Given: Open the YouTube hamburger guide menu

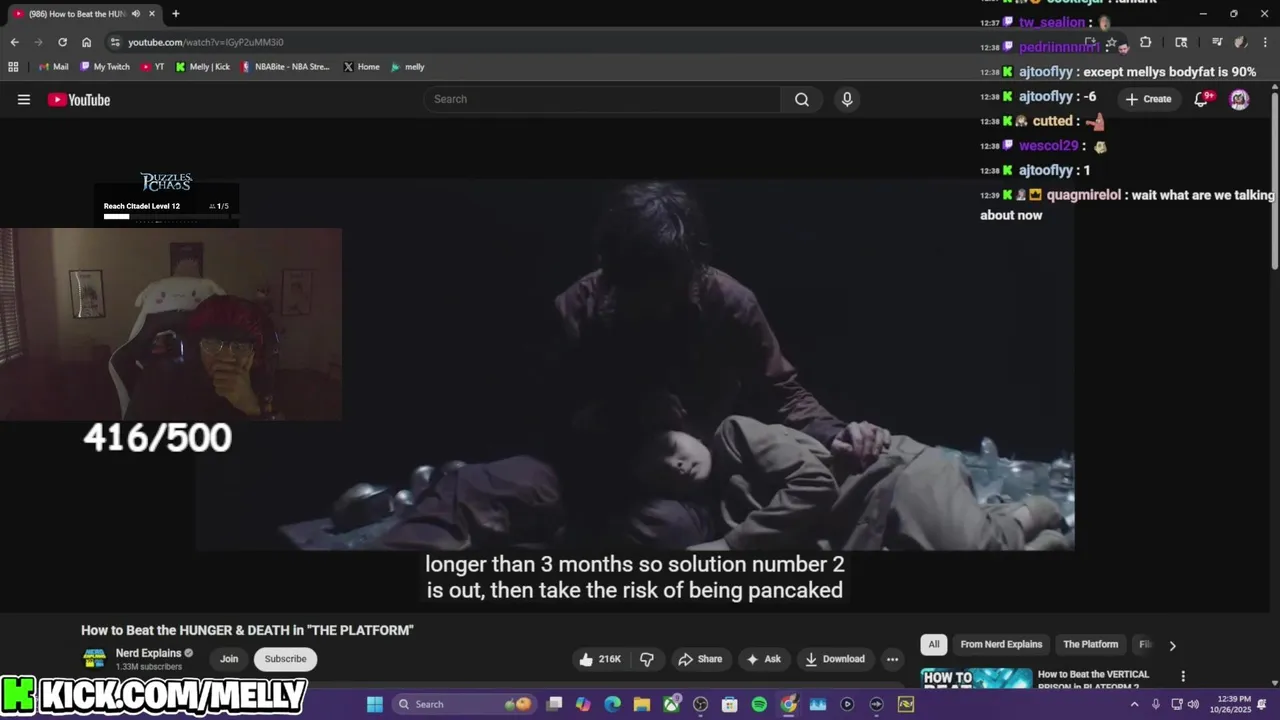Looking at the screenshot, I should (24, 99).
